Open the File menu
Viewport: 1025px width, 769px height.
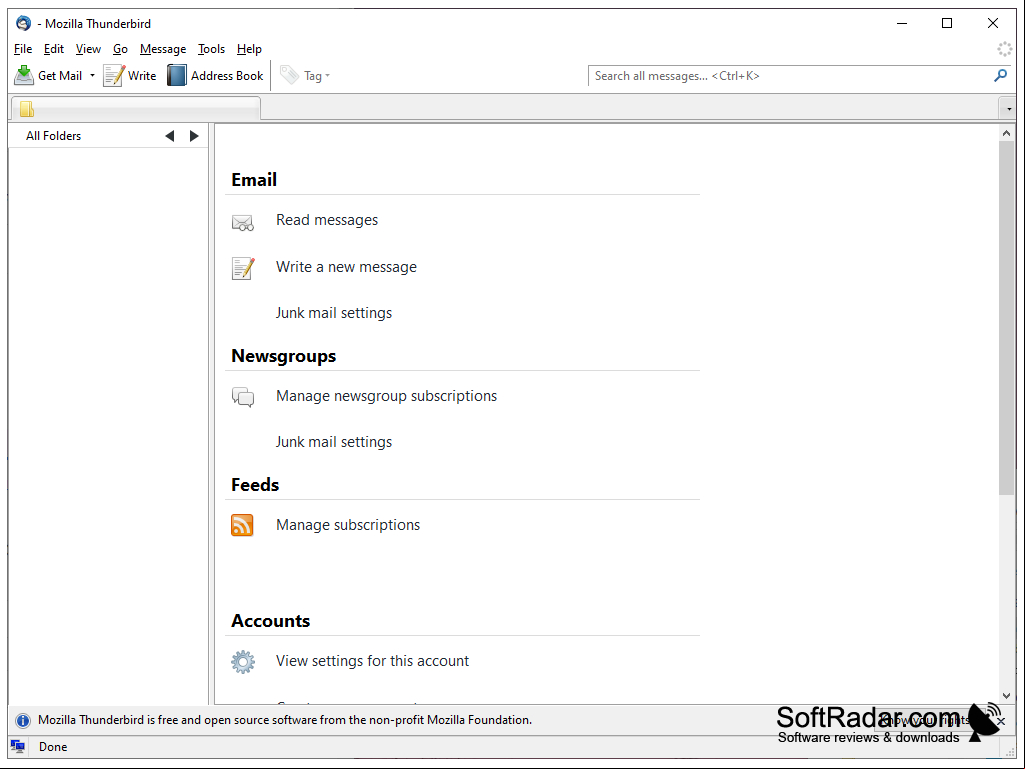(x=23, y=49)
